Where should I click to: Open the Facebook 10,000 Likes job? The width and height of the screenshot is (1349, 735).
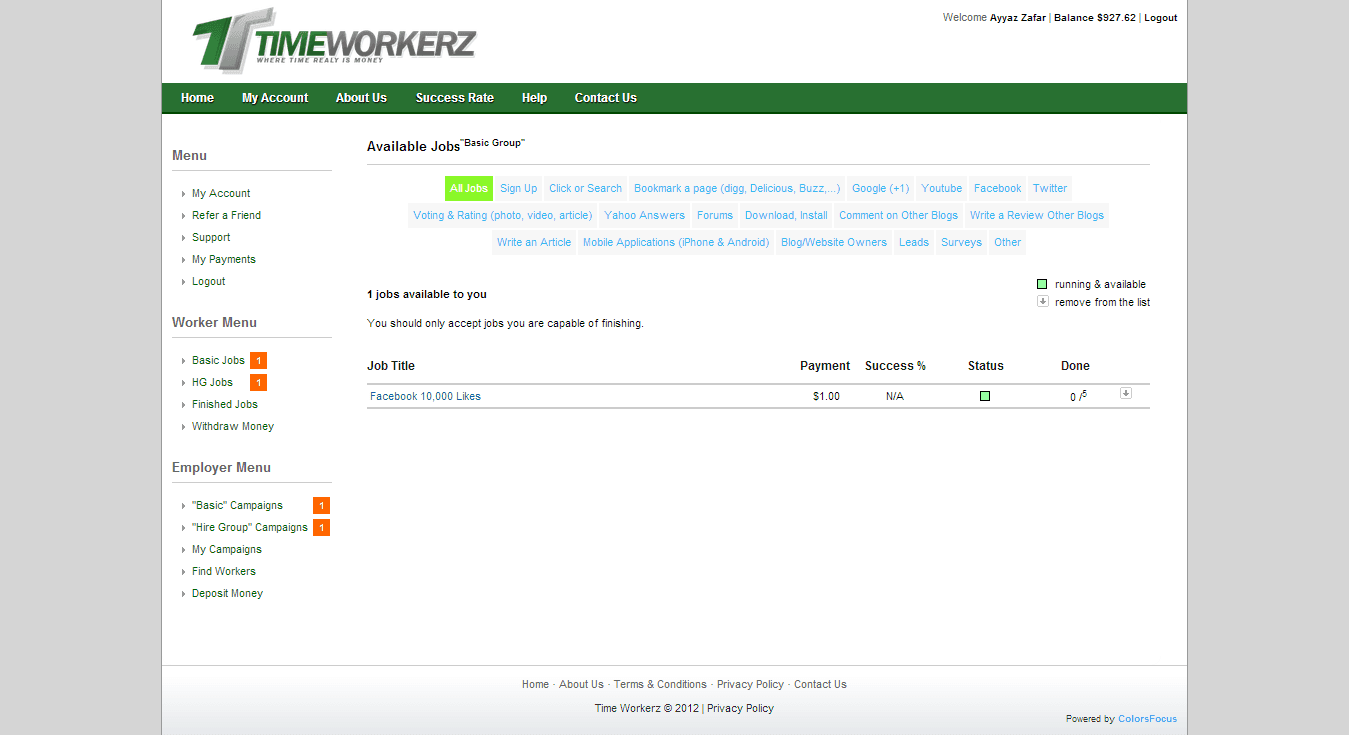(x=425, y=397)
